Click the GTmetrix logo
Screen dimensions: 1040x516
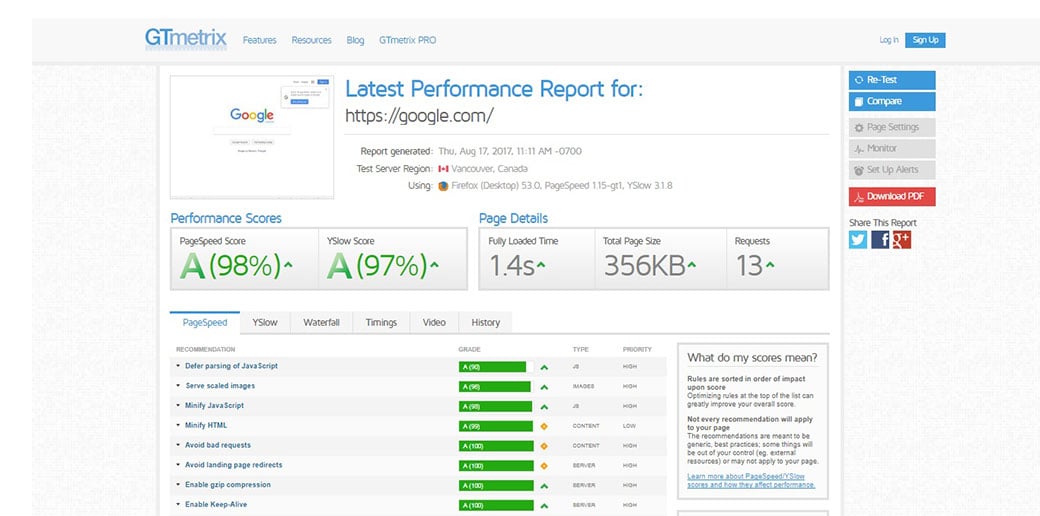pos(186,39)
